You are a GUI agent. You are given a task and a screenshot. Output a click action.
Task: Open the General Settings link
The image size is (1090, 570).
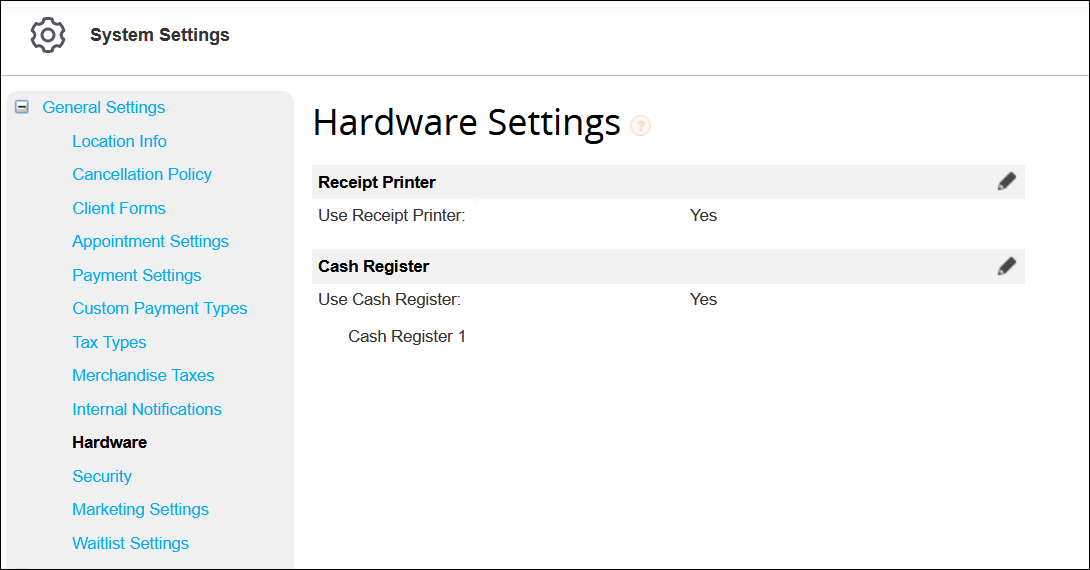click(104, 107)
